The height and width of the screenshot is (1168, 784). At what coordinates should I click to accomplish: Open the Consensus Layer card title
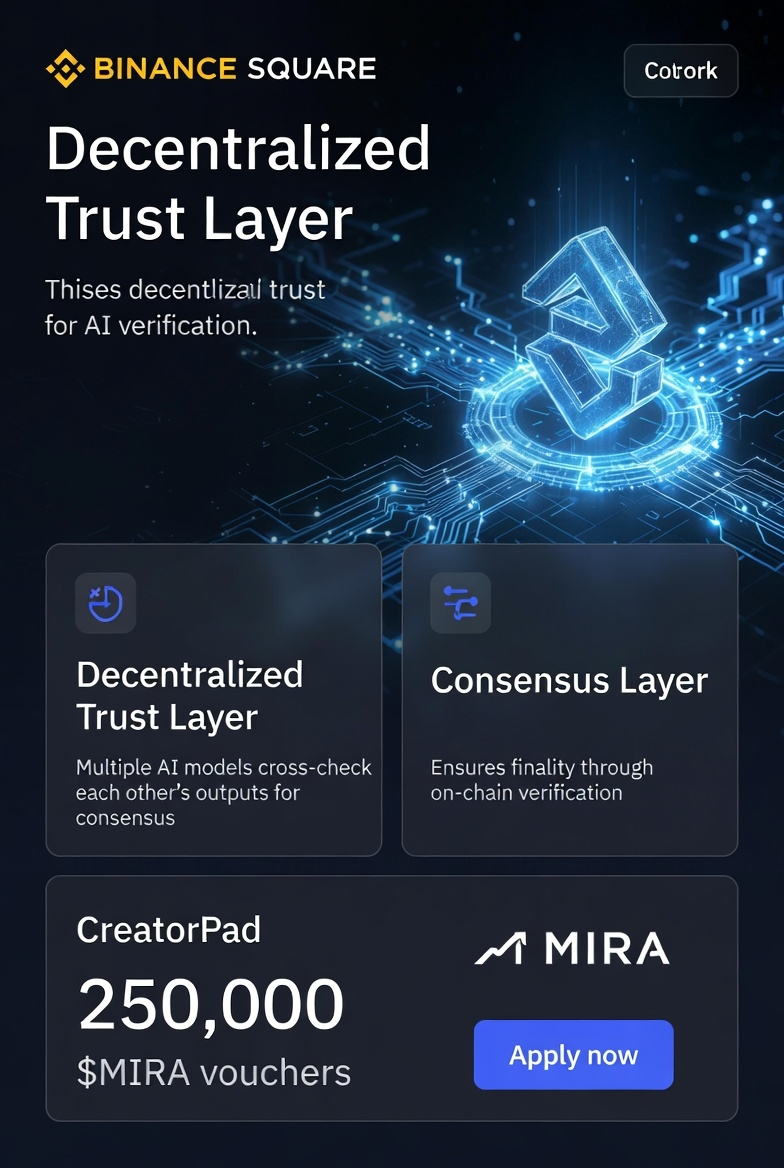tap(569, 681)
